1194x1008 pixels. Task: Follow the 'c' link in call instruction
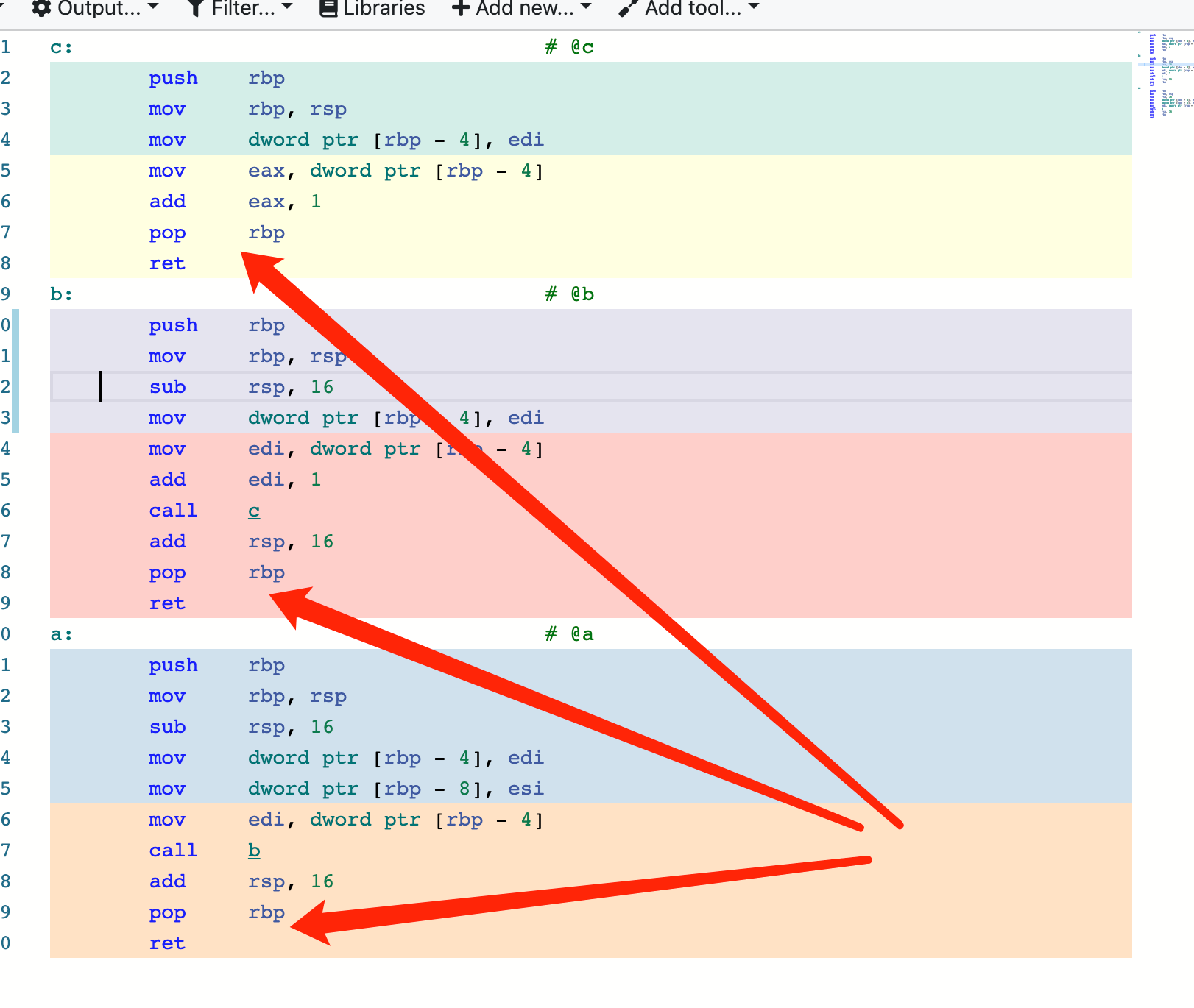(x=254, y=511)
